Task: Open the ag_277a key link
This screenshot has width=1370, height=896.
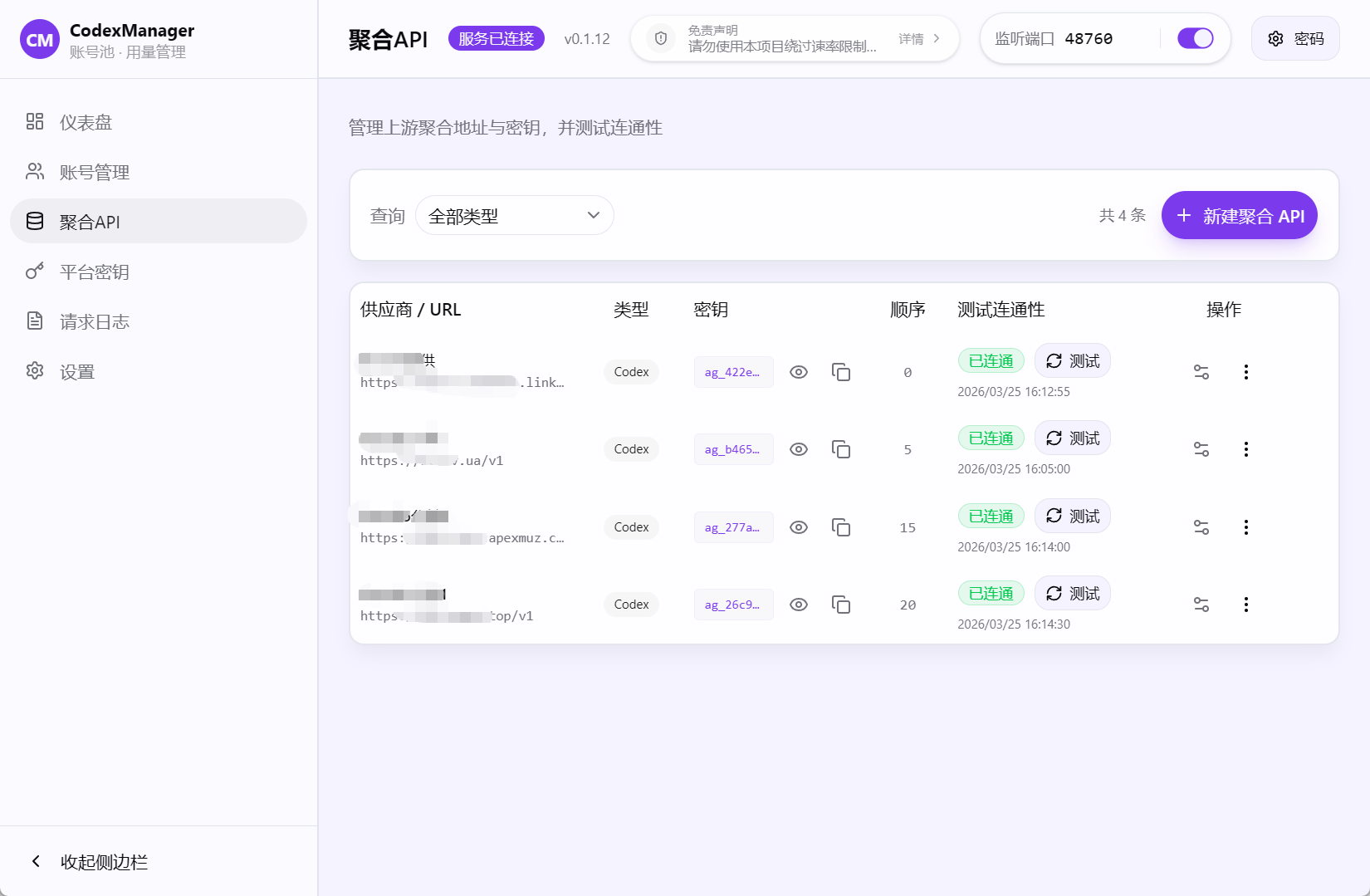Action: tap(733, 526)
